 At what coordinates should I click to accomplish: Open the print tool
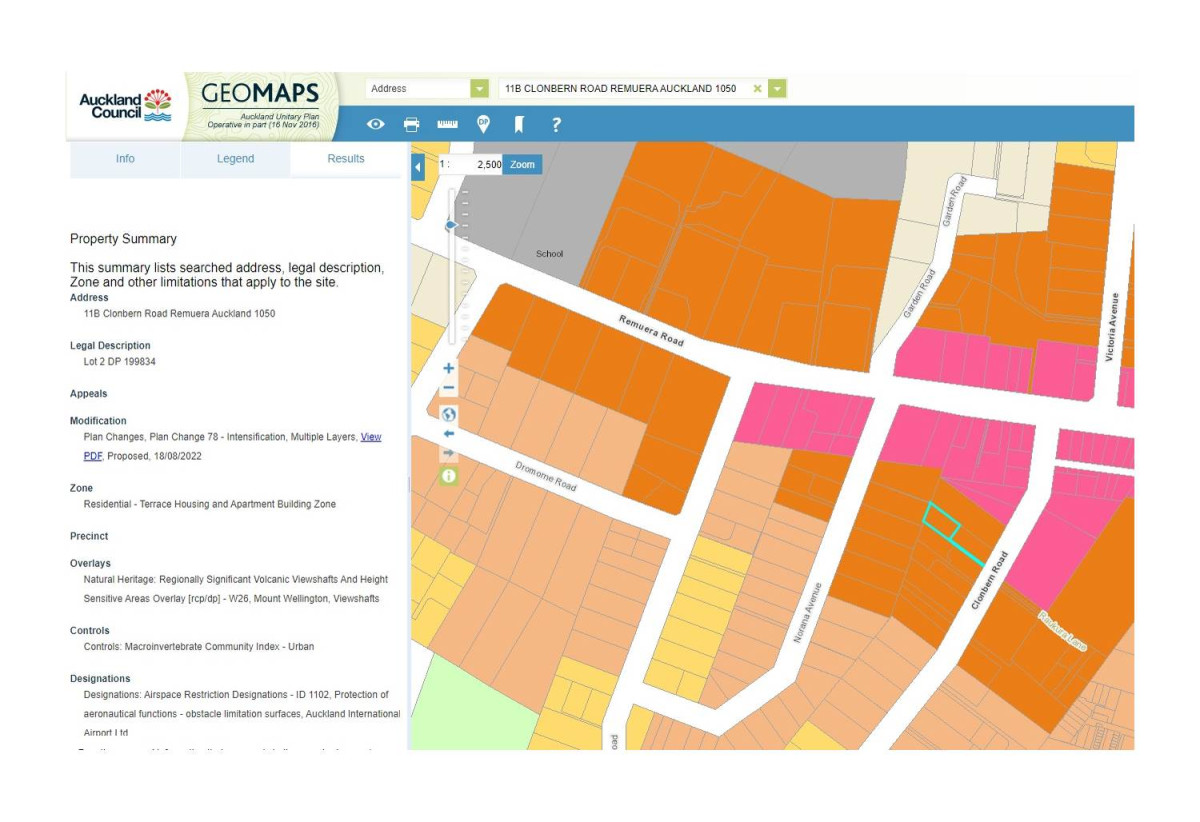tap(411, 124)
